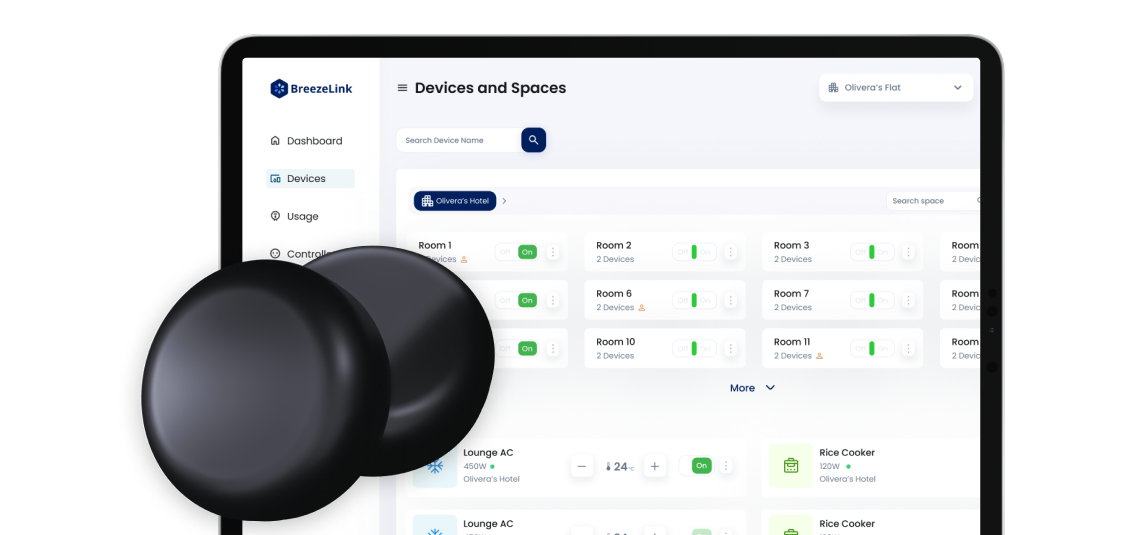Click 2 Devices text under Room 6

(615, 308)
